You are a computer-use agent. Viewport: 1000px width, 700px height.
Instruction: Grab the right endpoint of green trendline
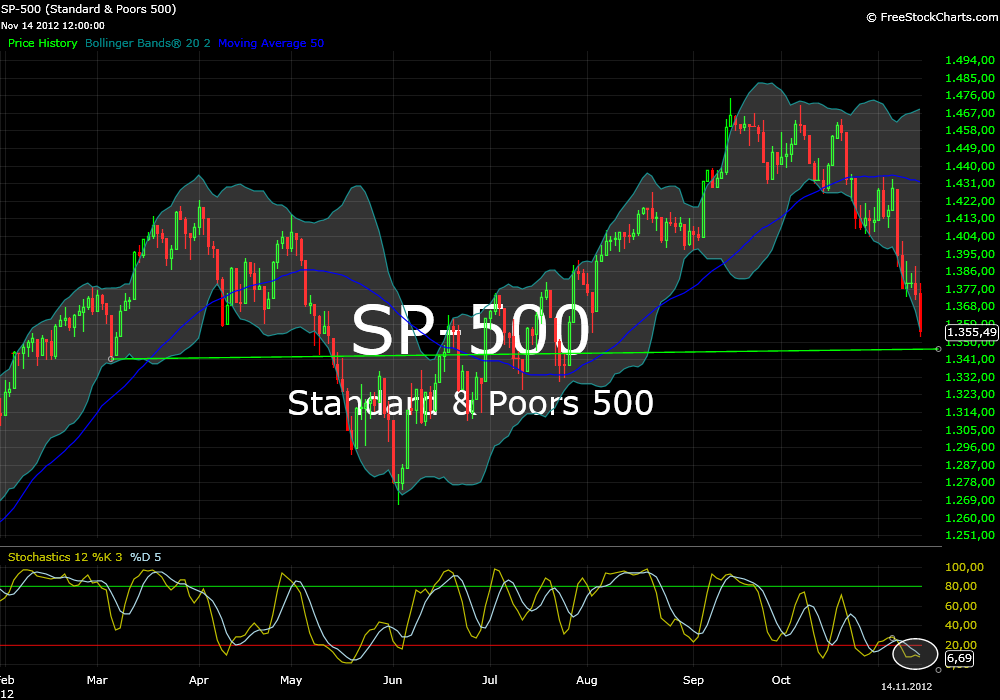(x=938, y=349)
